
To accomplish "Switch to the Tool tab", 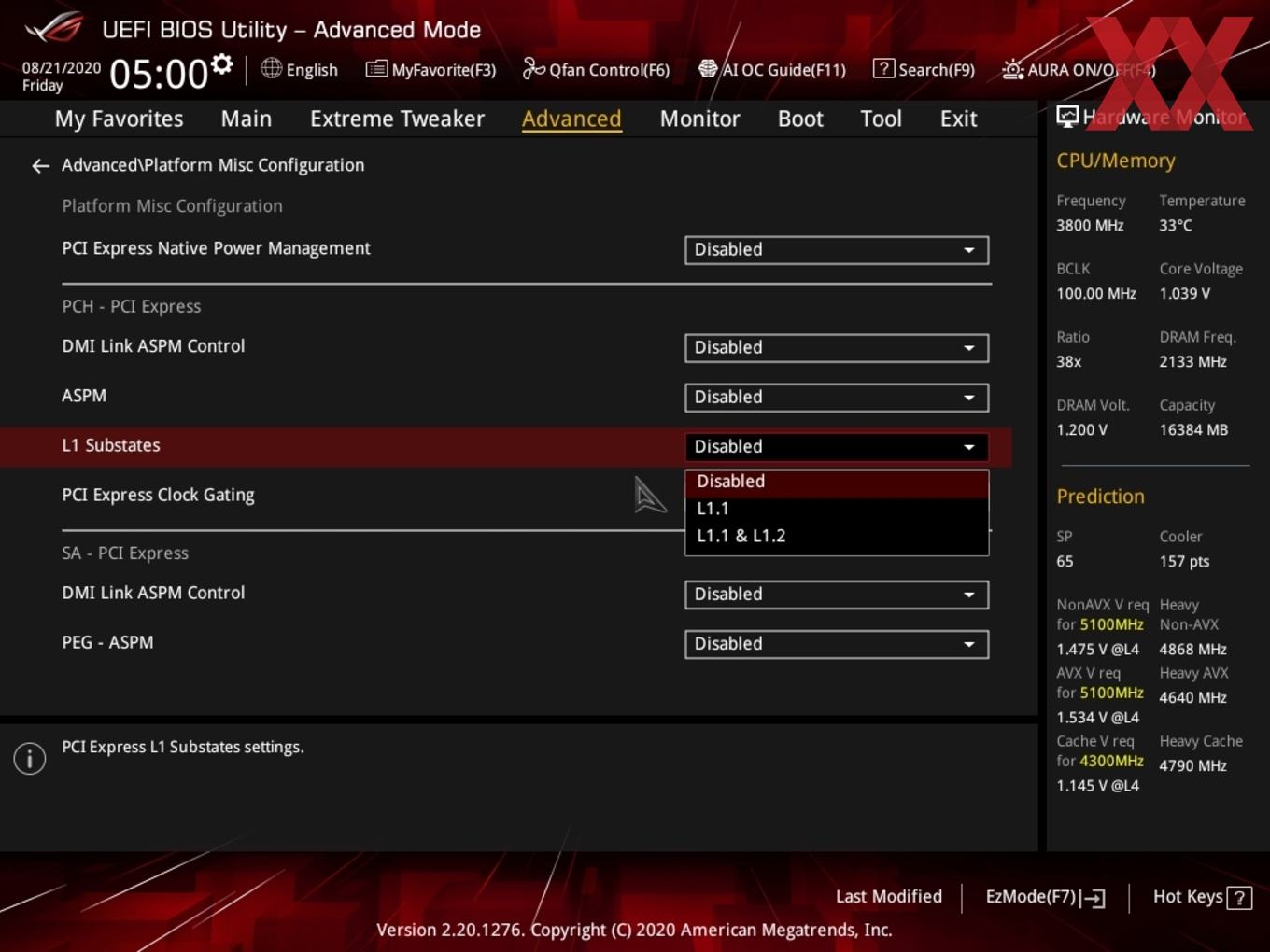I will pos(881,119).
